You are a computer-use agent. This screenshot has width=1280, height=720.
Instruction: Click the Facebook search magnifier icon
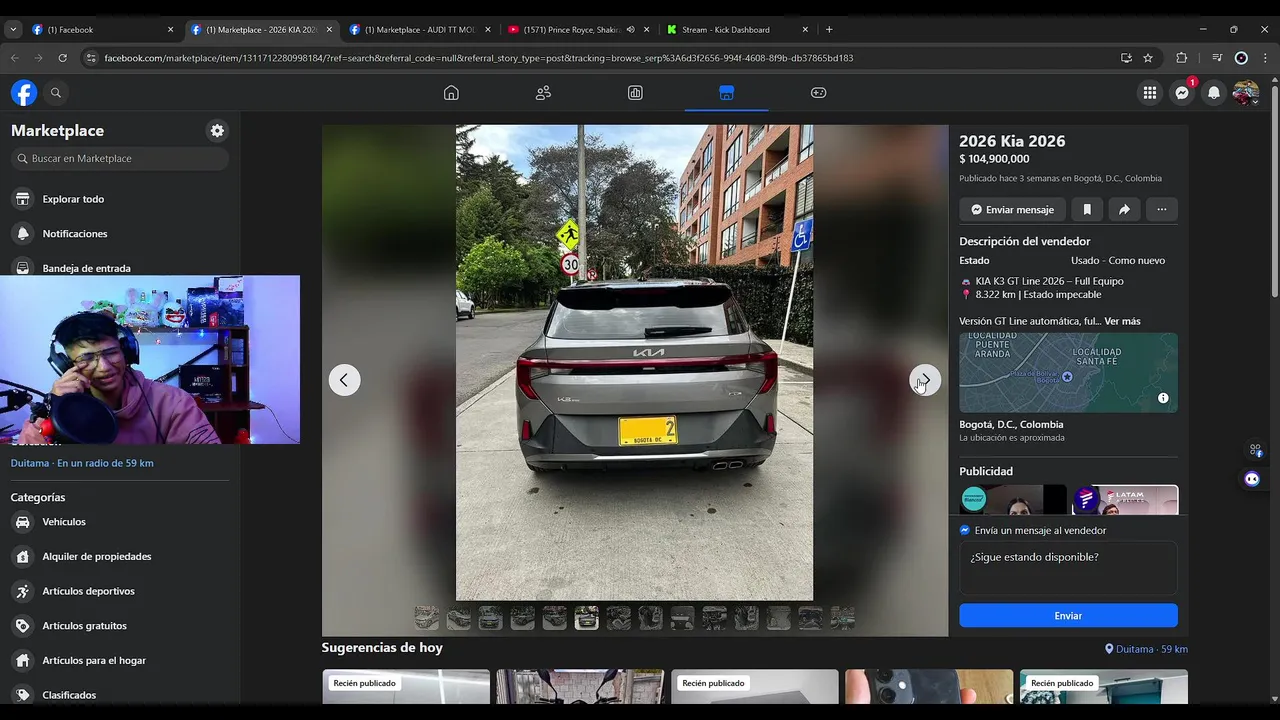pyautogui.click(x=56, y=93)
